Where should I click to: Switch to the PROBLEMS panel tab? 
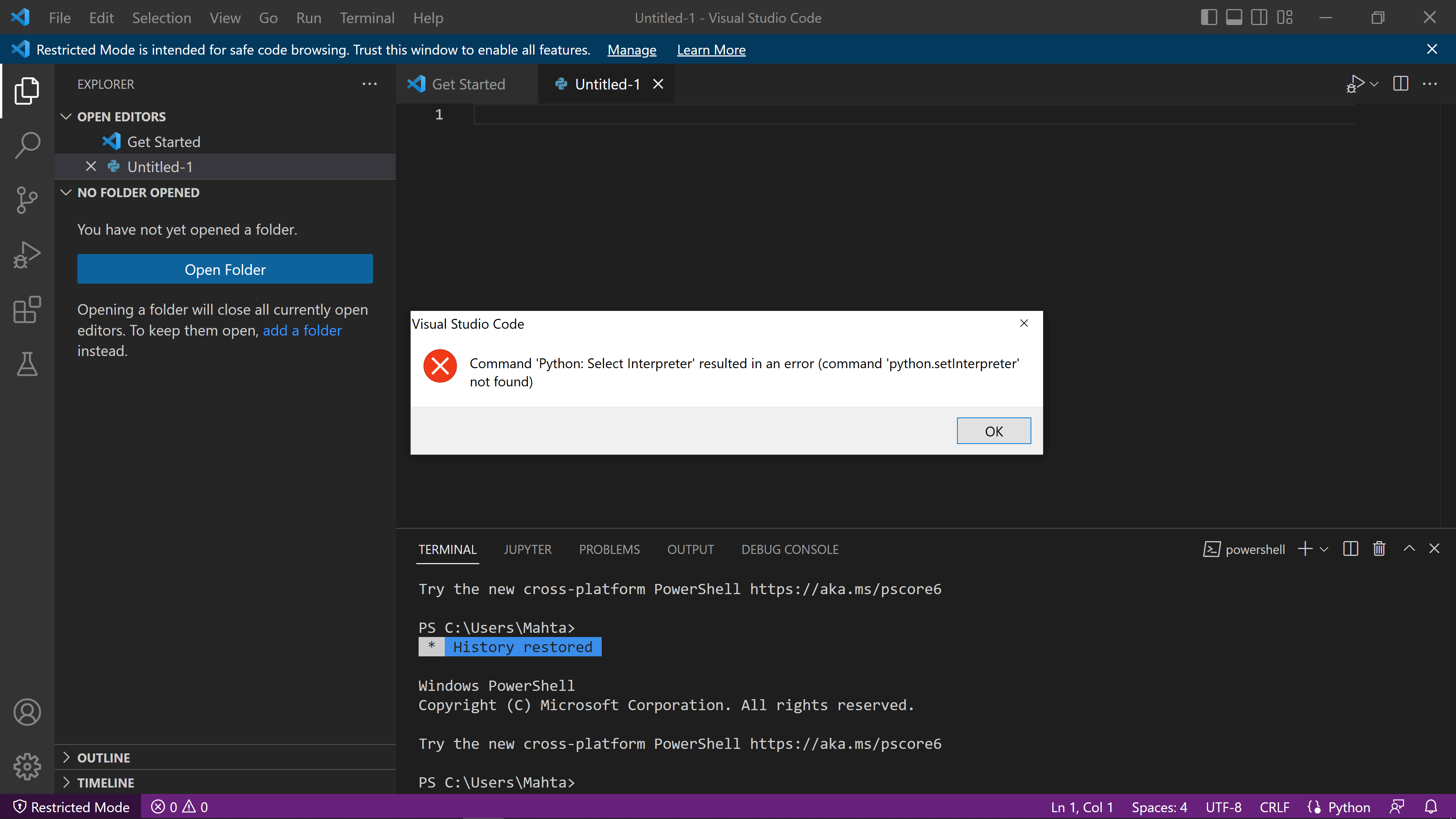609,549
